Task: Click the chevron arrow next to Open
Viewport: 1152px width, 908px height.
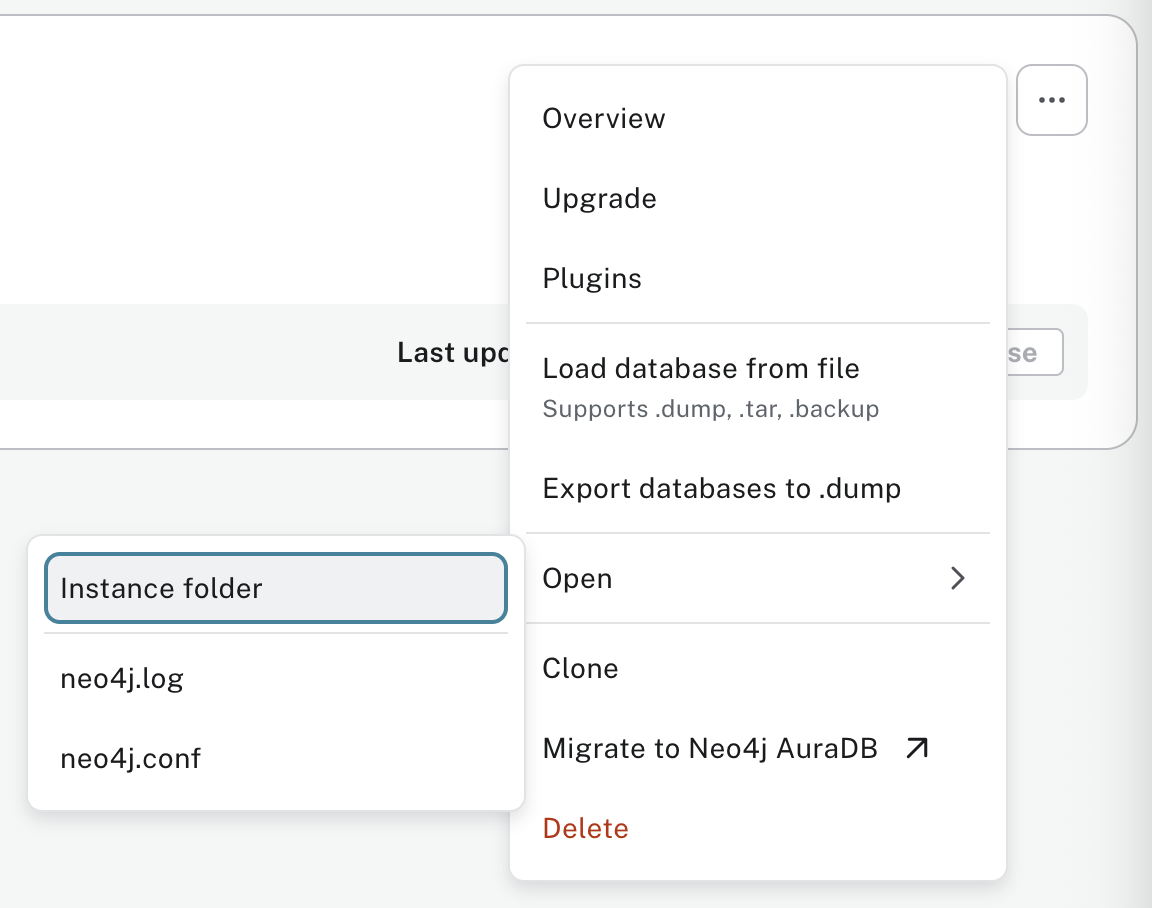Action: tap(957, 578)
